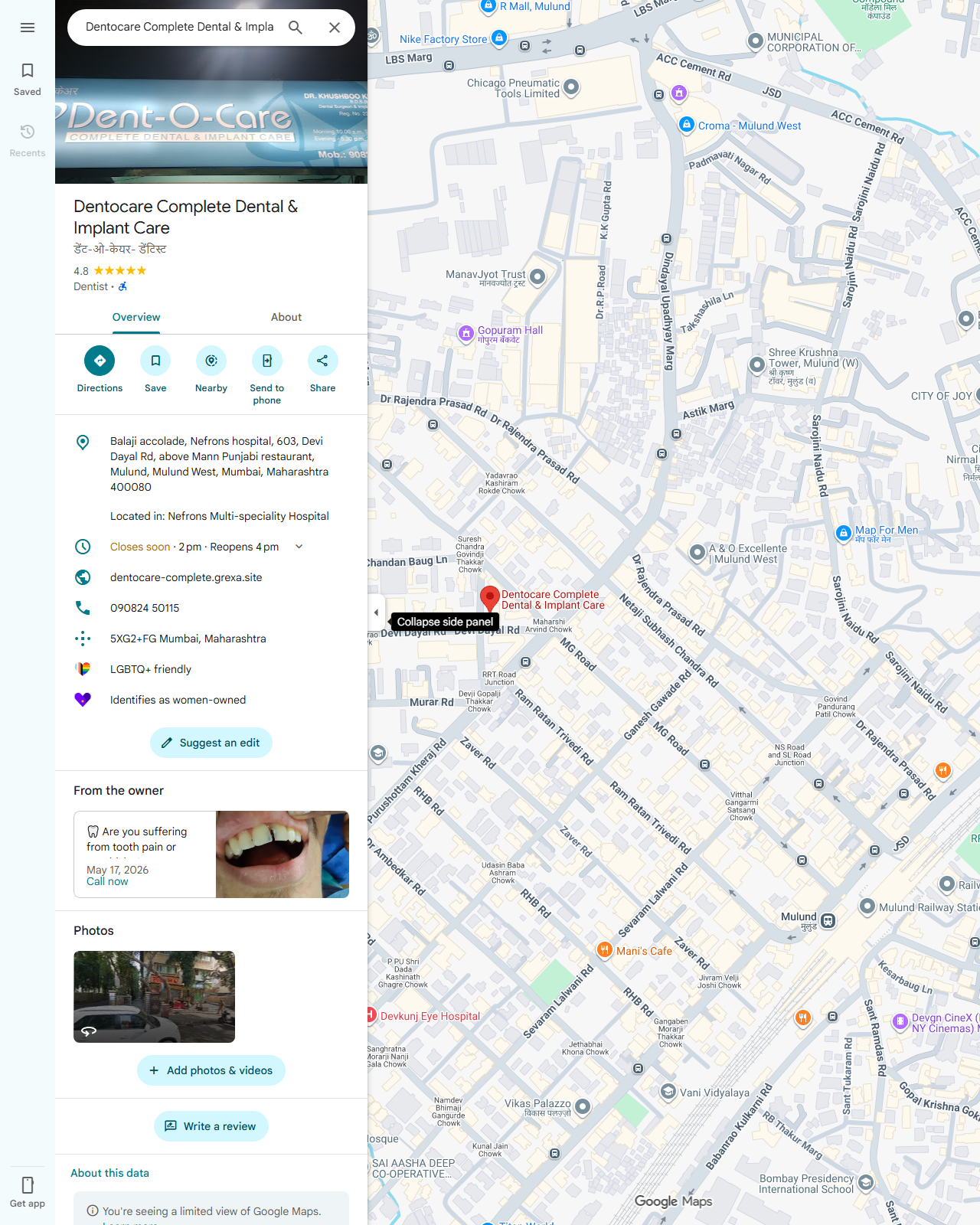The height and width of the screenshot is (1225, 980).
Task: Click the Call now link
Action: point(107,882)
